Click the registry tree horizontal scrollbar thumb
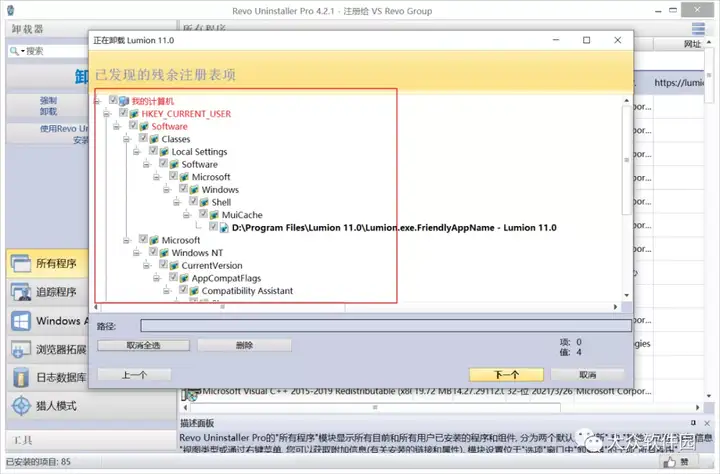This screenshot has height=474, width=720. click(x=223, y=307)
